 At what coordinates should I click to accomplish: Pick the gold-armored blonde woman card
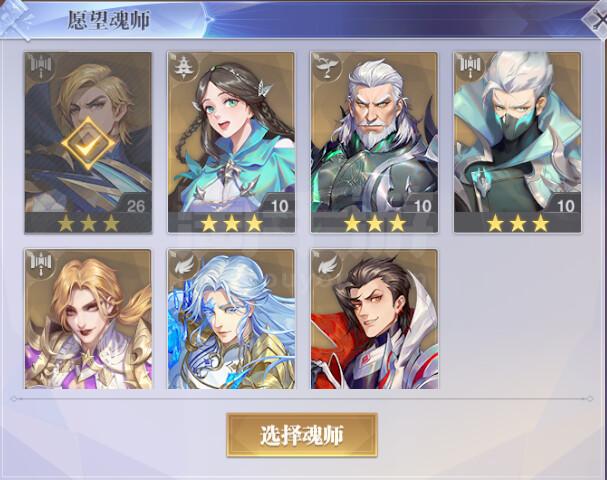pyautogui.click(x=88, y=319)
